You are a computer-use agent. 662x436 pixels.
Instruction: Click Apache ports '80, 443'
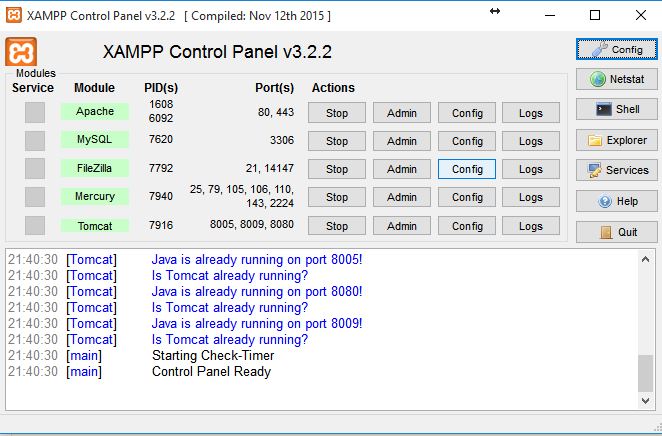pyautogui.click(x=276, y=112)
